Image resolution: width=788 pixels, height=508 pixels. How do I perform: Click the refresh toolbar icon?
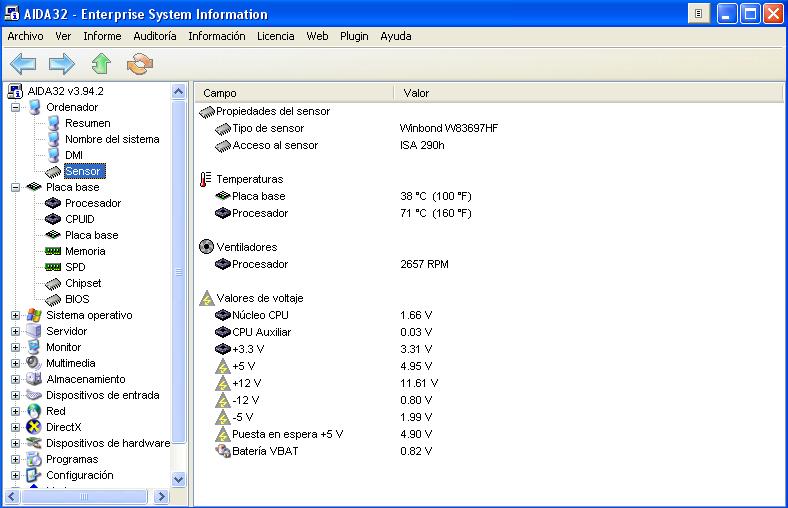point(139,65)
